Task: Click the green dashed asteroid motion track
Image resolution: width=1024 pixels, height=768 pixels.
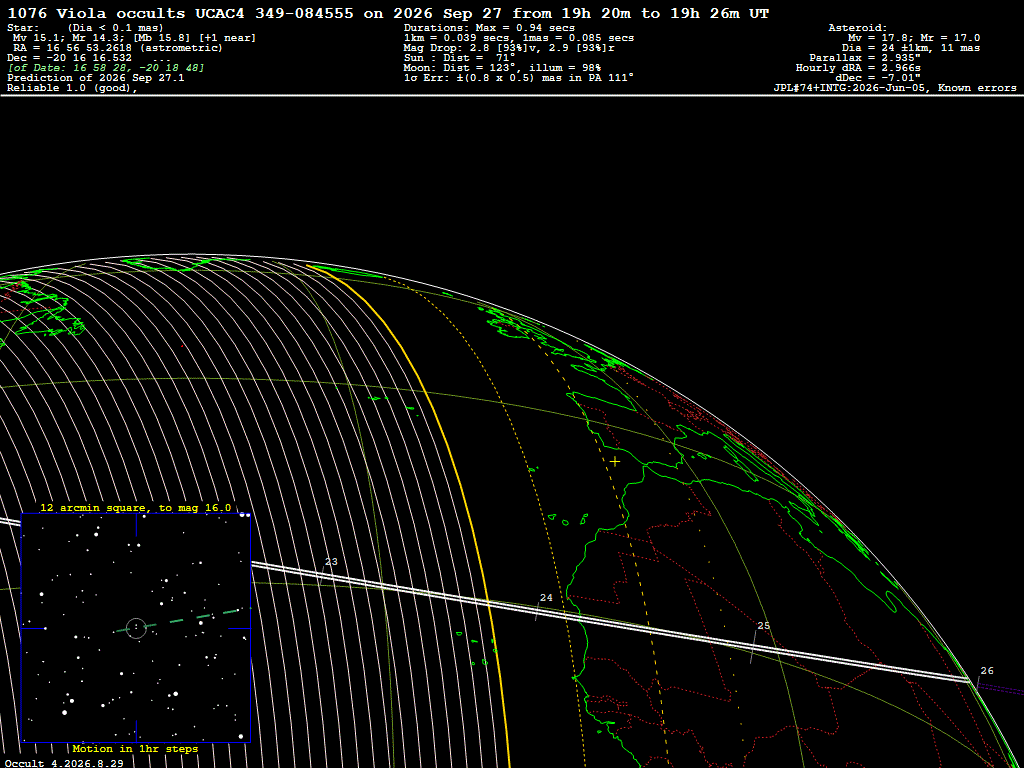Action: click(180, 620)
